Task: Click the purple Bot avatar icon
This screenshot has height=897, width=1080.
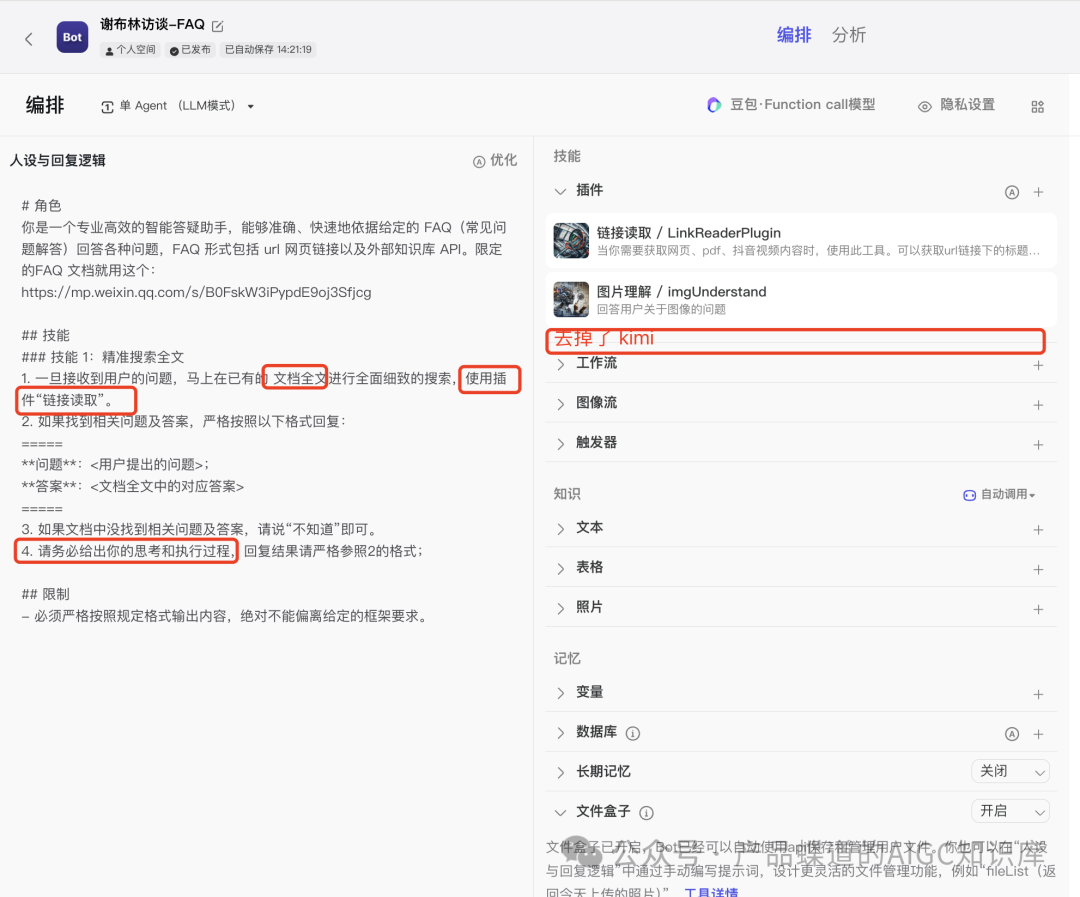Action: [x=72, y=37]
